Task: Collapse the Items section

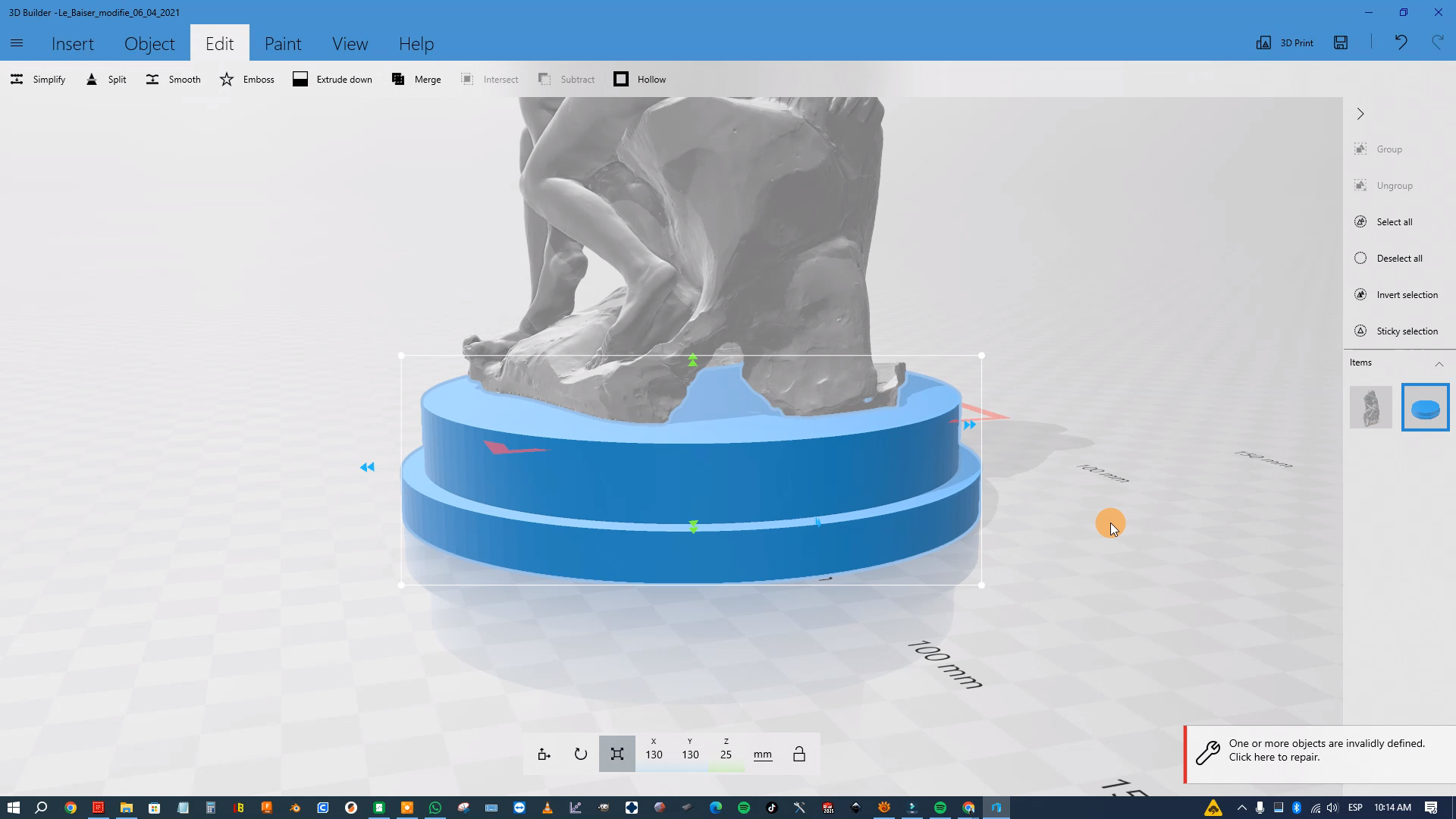Action: pos(1439,363)
